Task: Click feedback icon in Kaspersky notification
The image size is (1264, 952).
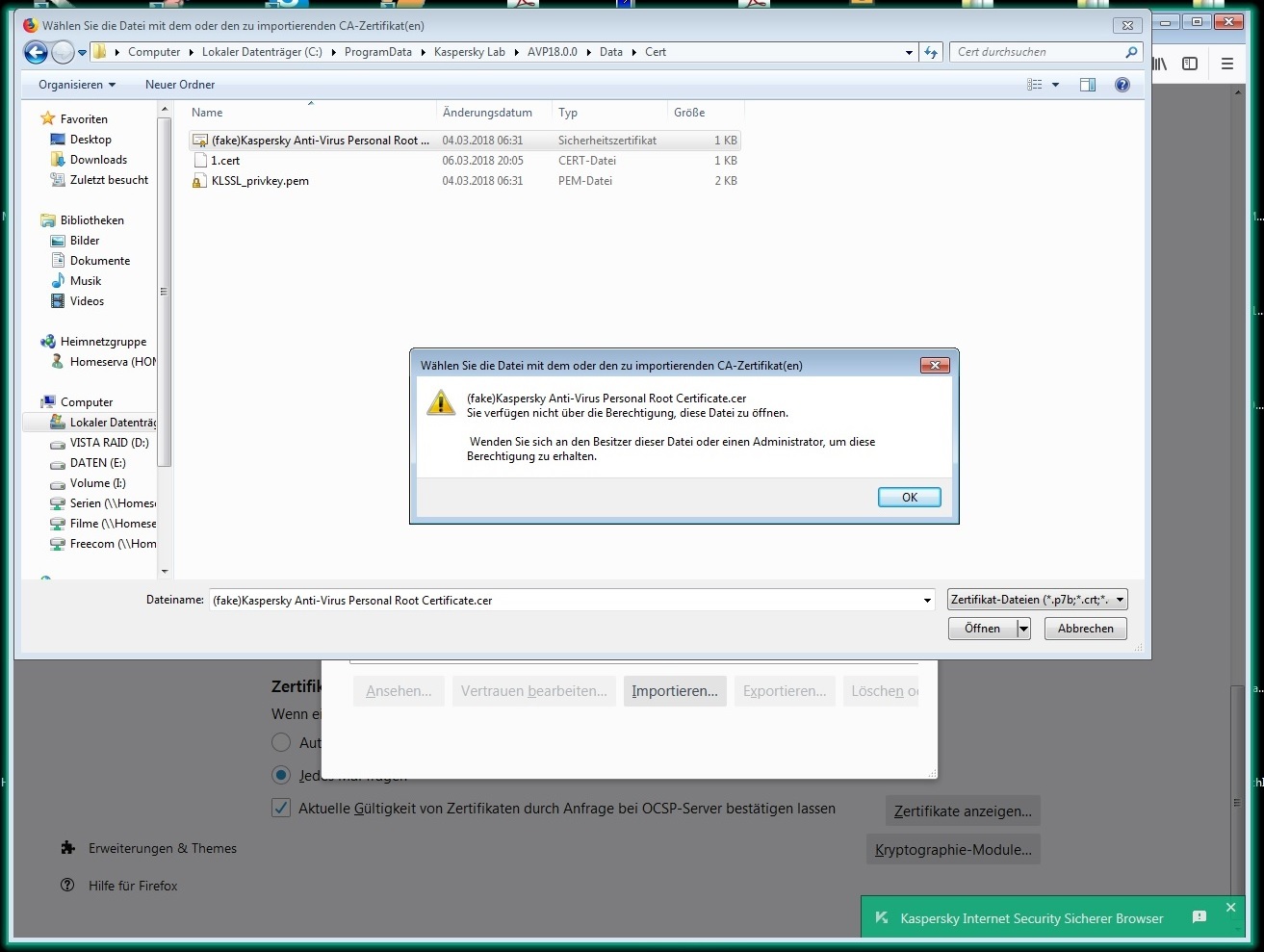Action: click(x=1200, y=917)
